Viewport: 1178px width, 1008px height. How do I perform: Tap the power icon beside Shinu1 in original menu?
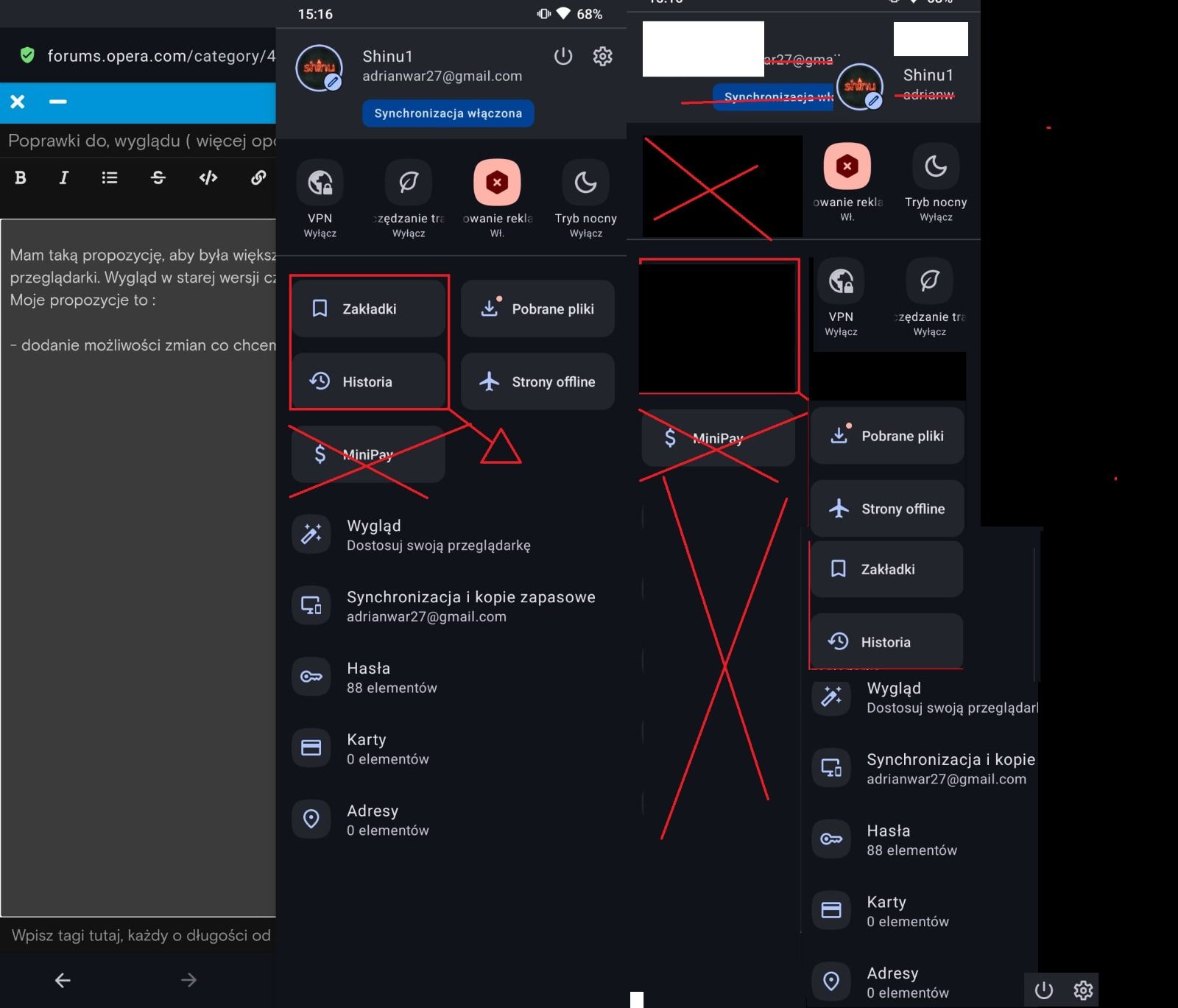click(563, 56)
